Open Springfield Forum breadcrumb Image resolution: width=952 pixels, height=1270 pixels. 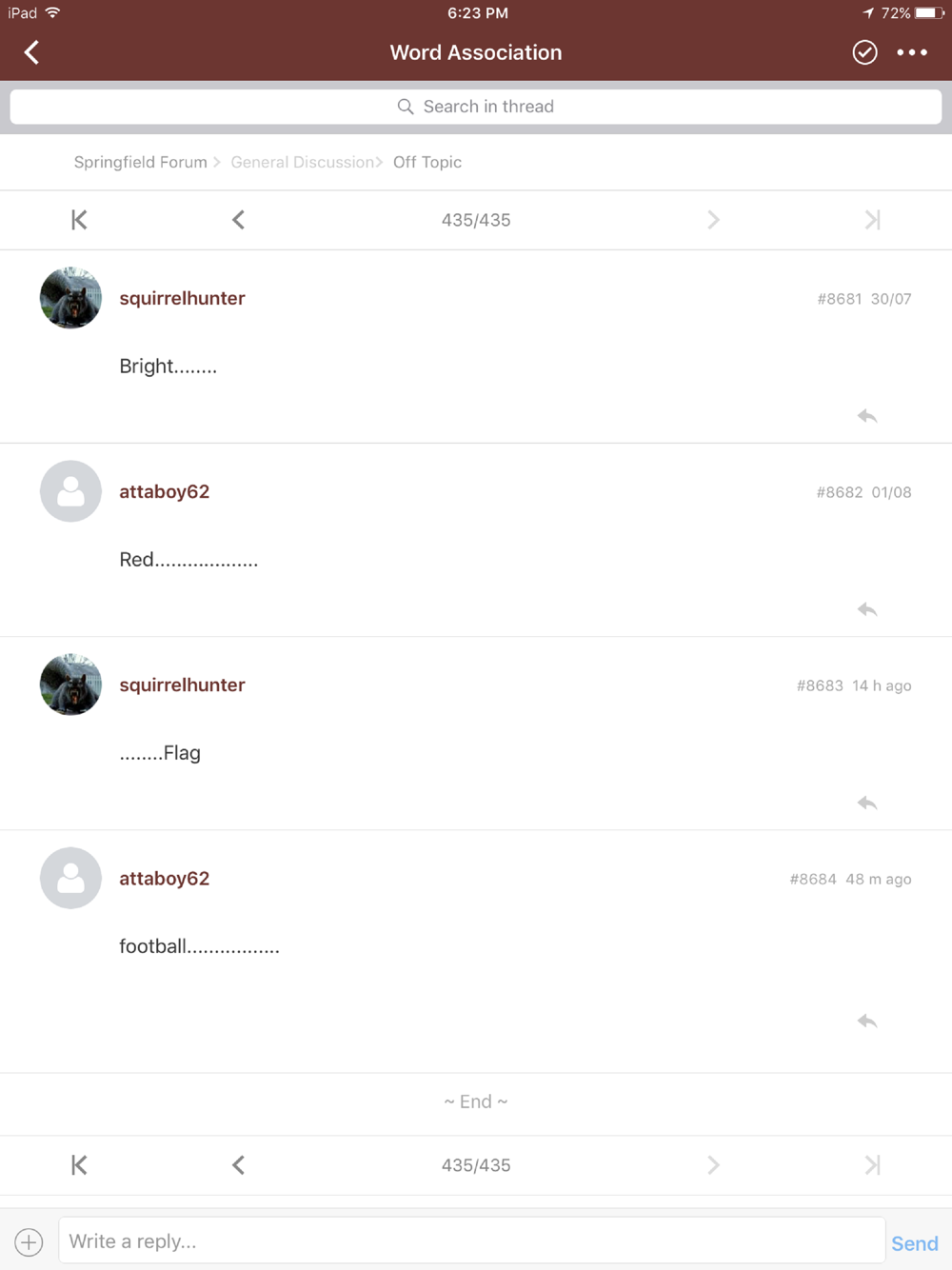coord(140,162)
